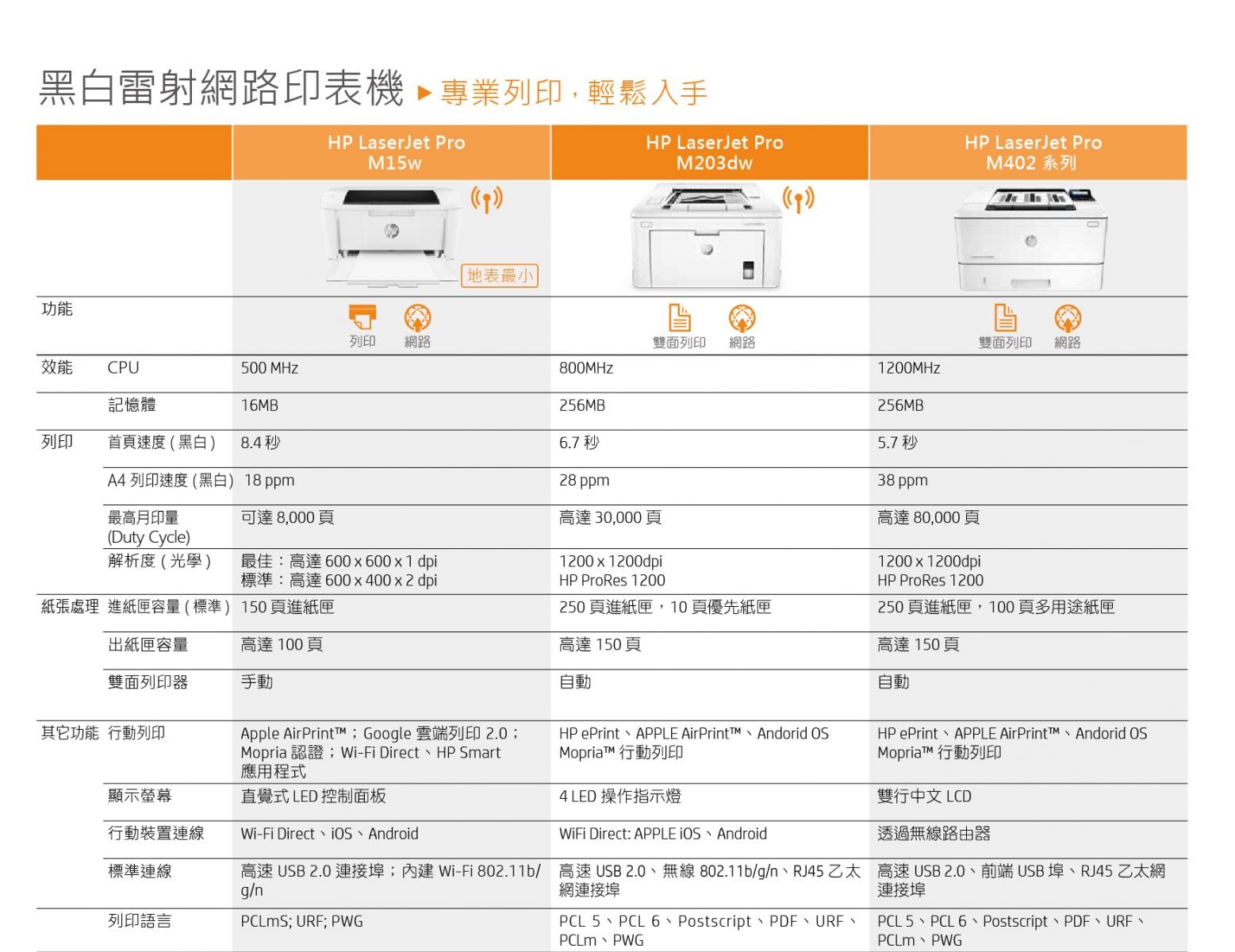Click the orange arrow beside the title
This screenshot has height=952, width=1235.
(x=424, y=93)
